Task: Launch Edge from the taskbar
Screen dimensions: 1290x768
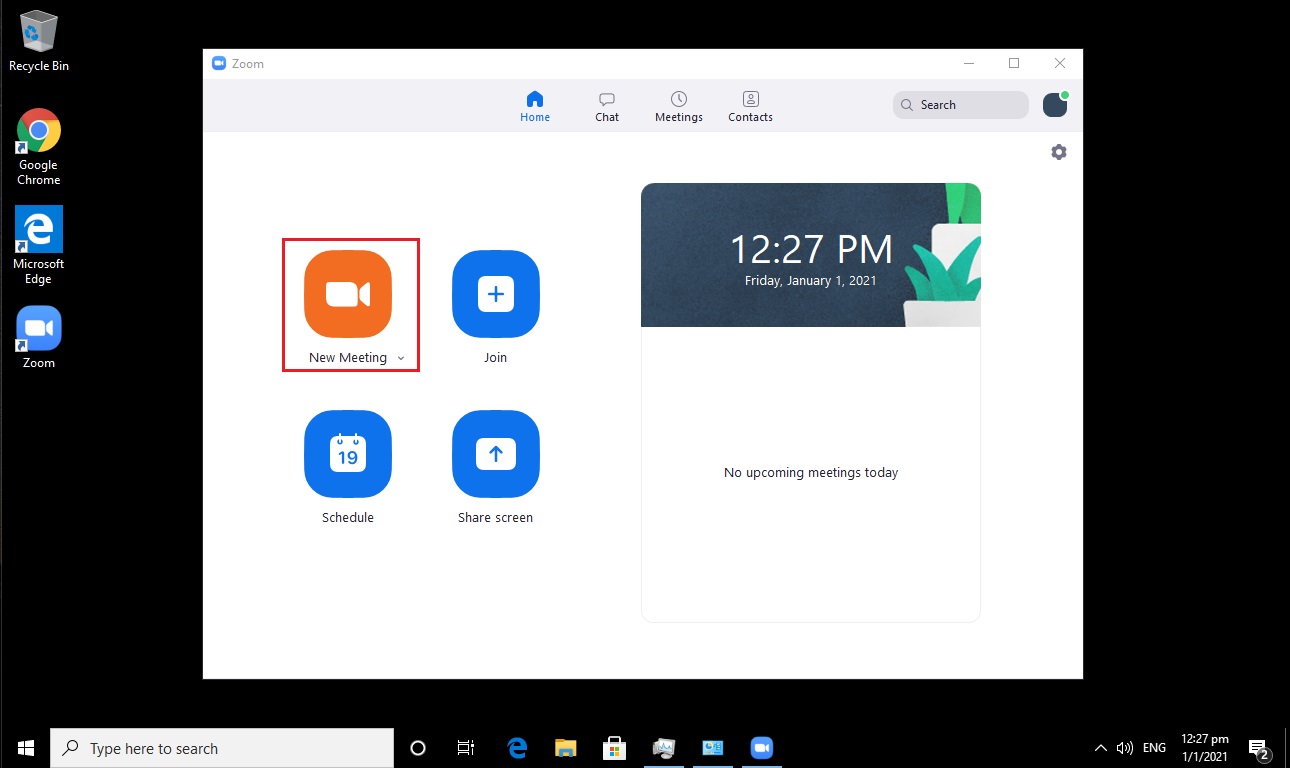Action: point(517,748)
